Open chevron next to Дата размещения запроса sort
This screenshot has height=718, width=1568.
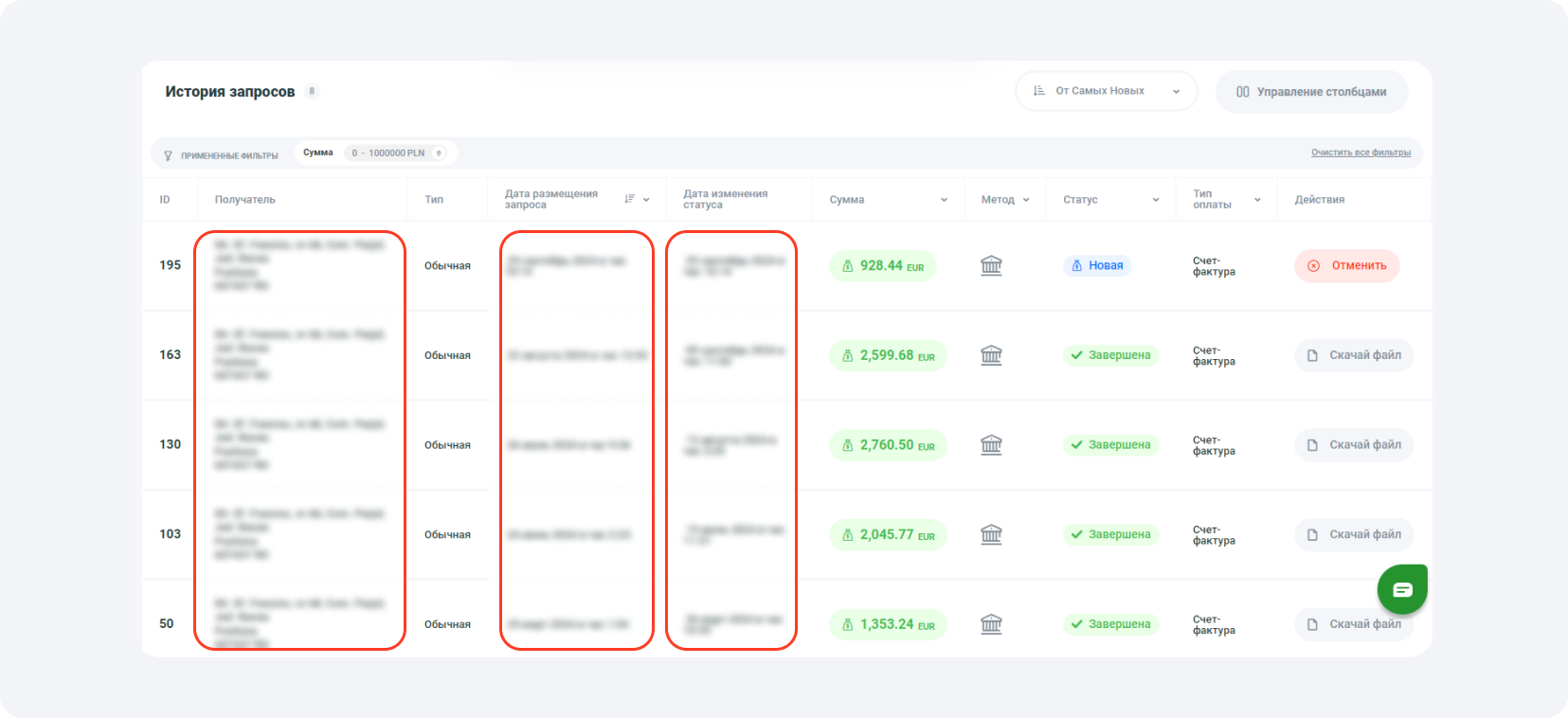646,200
